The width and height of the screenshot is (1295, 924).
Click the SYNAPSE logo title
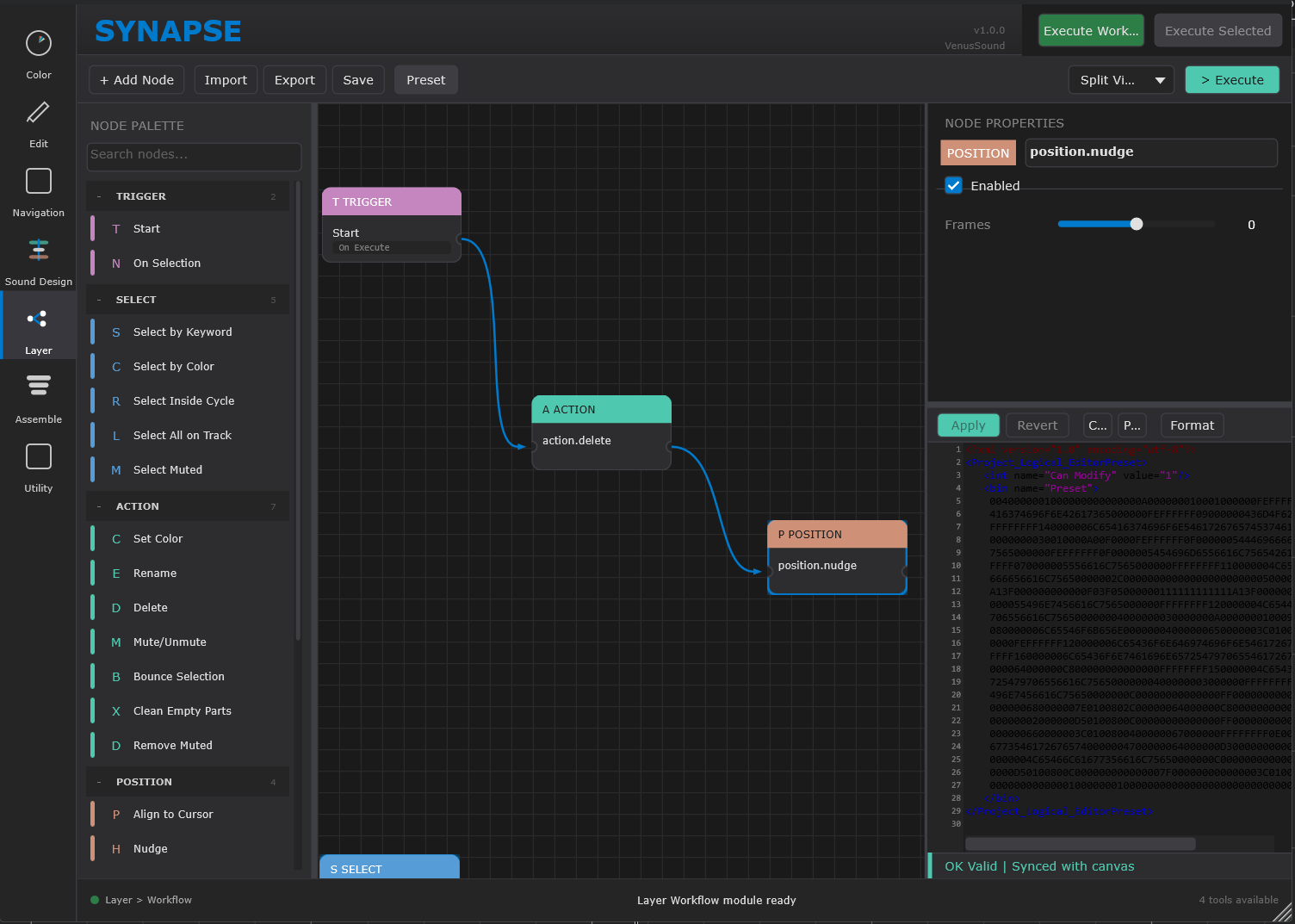pyautogui.click(x=168, y=31)
